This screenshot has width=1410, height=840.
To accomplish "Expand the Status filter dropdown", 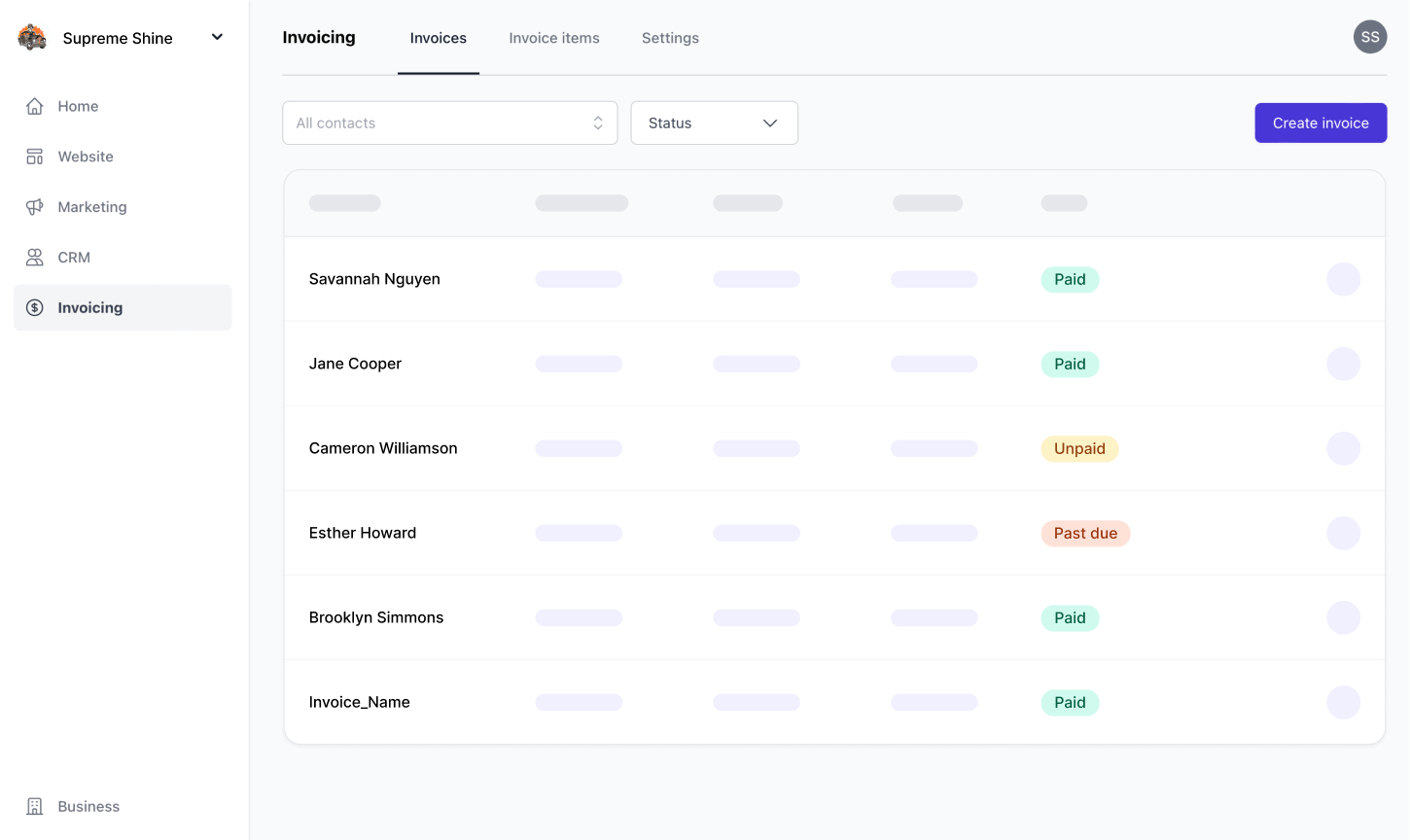I will click(714, 123).
